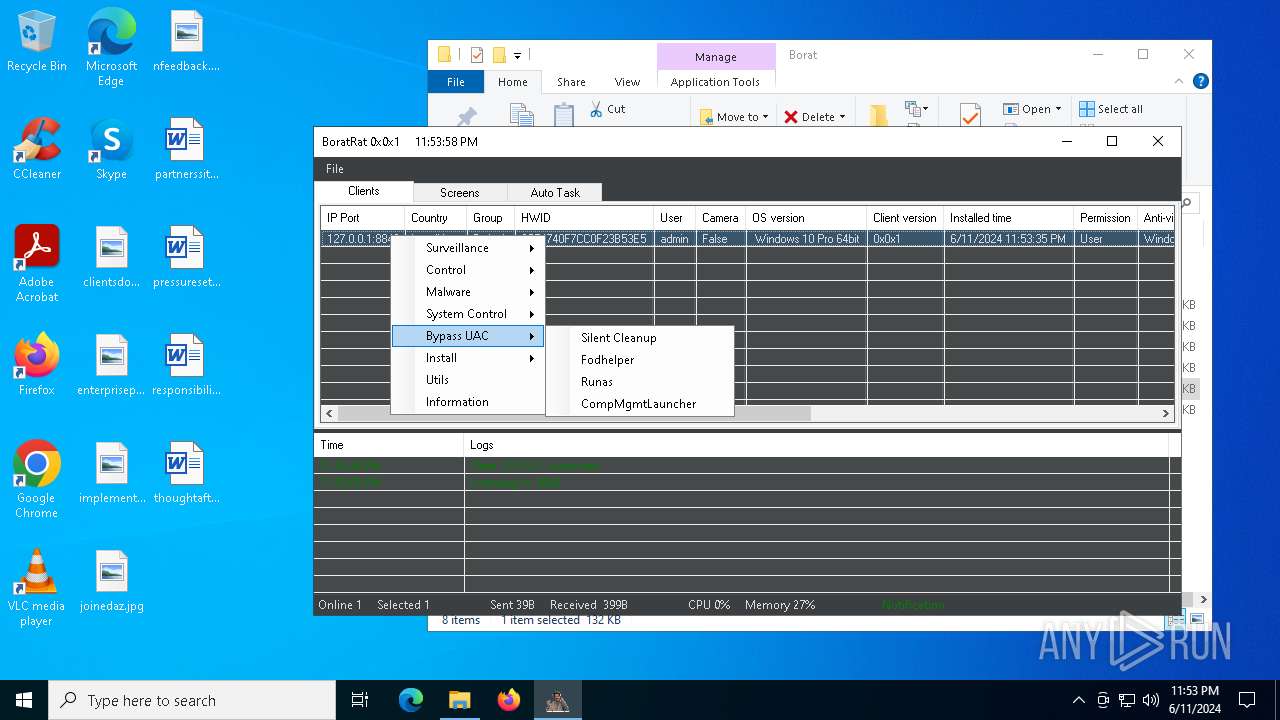Image resolution: width=1280 pixels, height=720 pixels.
Task: Open Explorer's File tab
Action: (455, 82)
